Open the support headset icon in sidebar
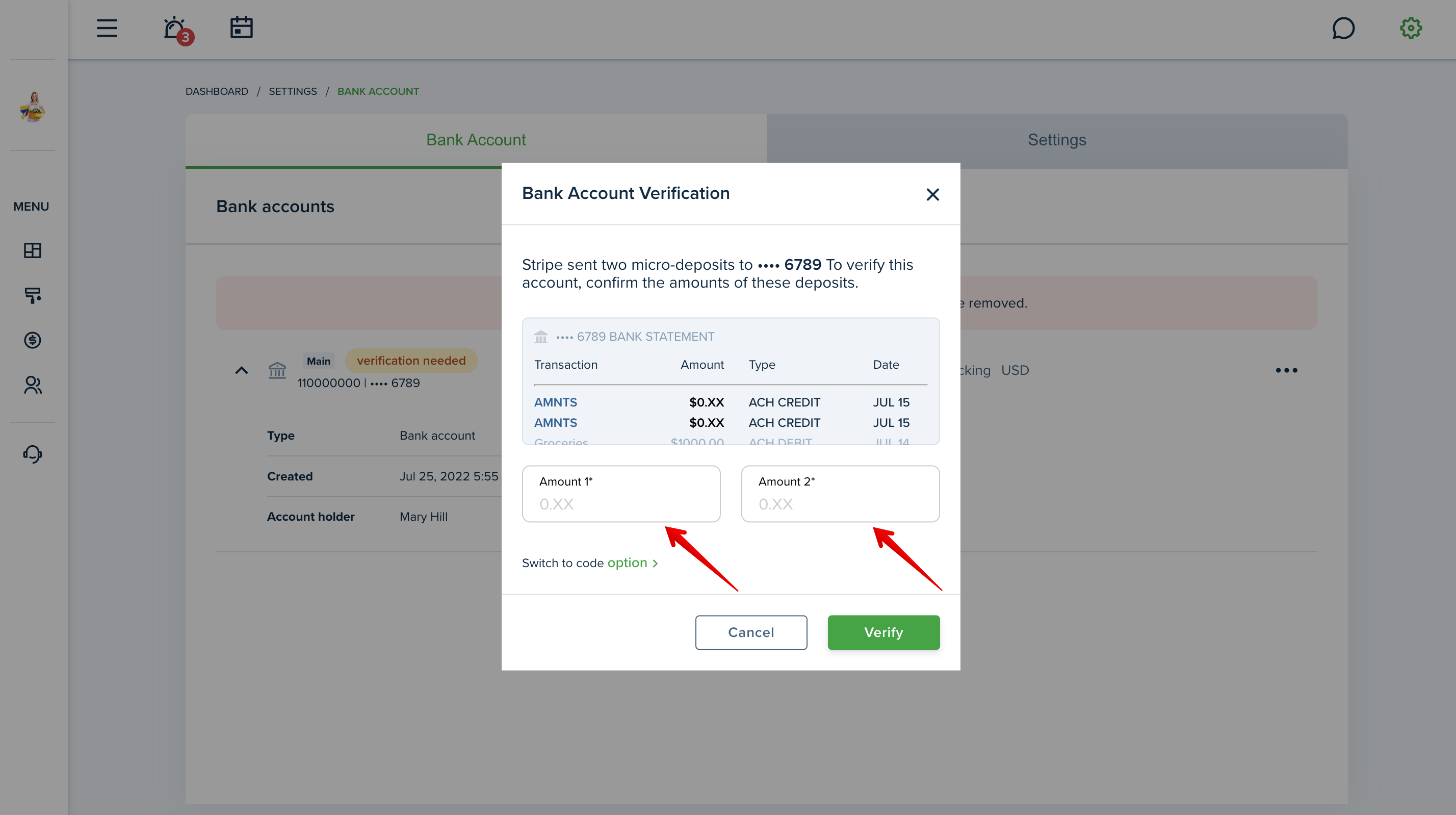1456x815 pixels. point(33,453)
